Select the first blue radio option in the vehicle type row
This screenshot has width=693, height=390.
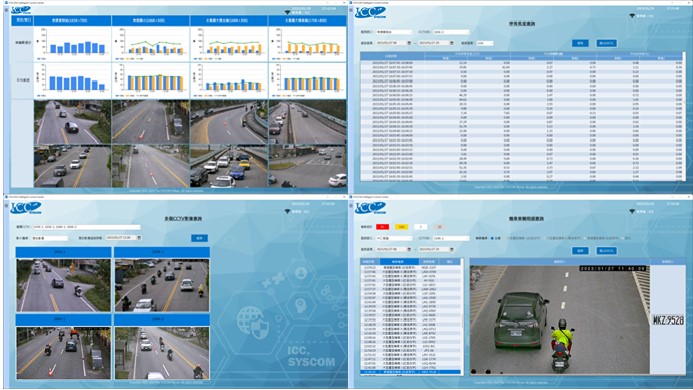click(492, 238)
